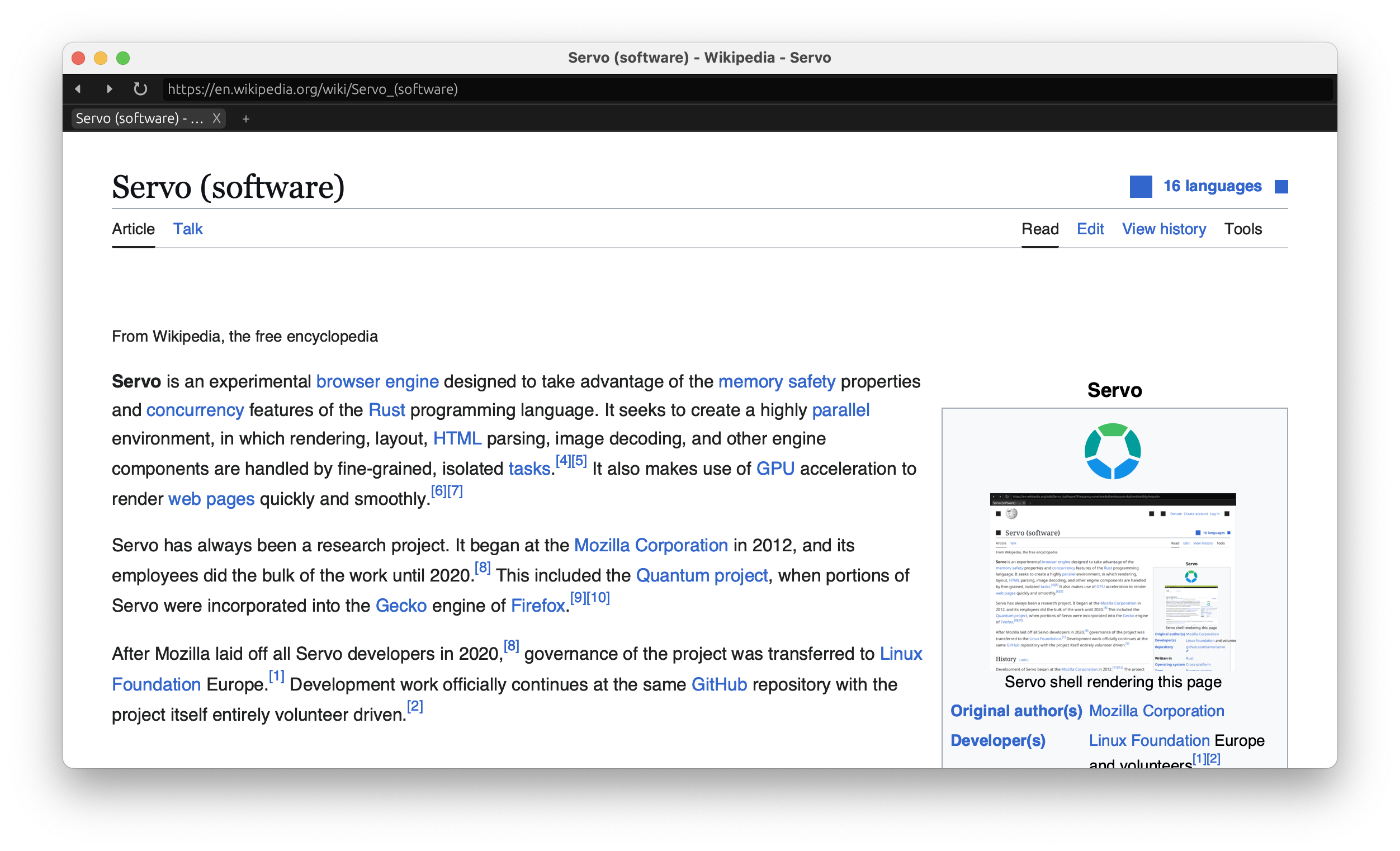1400x851 pixels.
Task: Click the GitHub link in paragraph
Action: [x=719, y=684]
